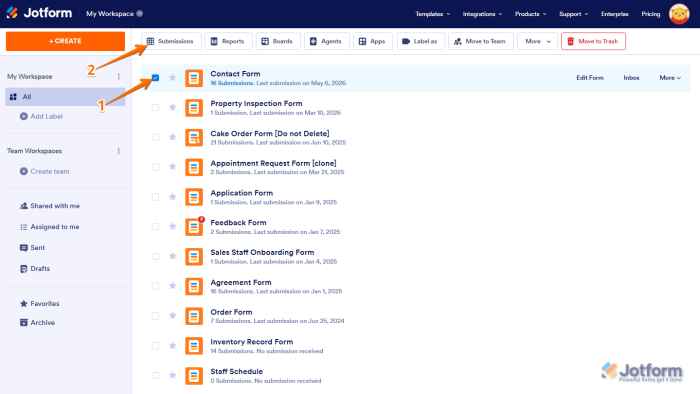The width and height of the screenshot is (700, 394).
Task: Open Inbox for Contact Form
Action: (x=631, y=78)
